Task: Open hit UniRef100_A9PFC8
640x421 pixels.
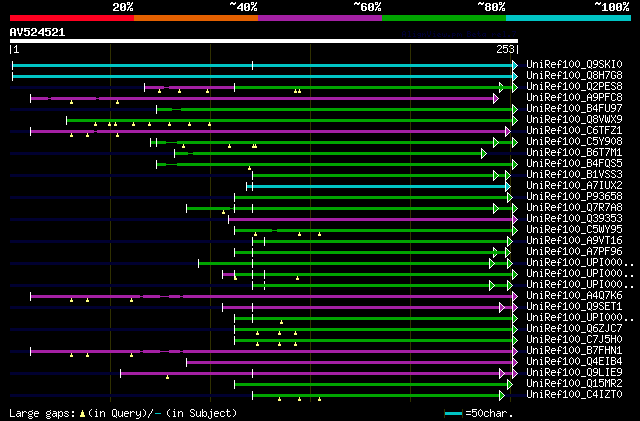Action: 574,98
